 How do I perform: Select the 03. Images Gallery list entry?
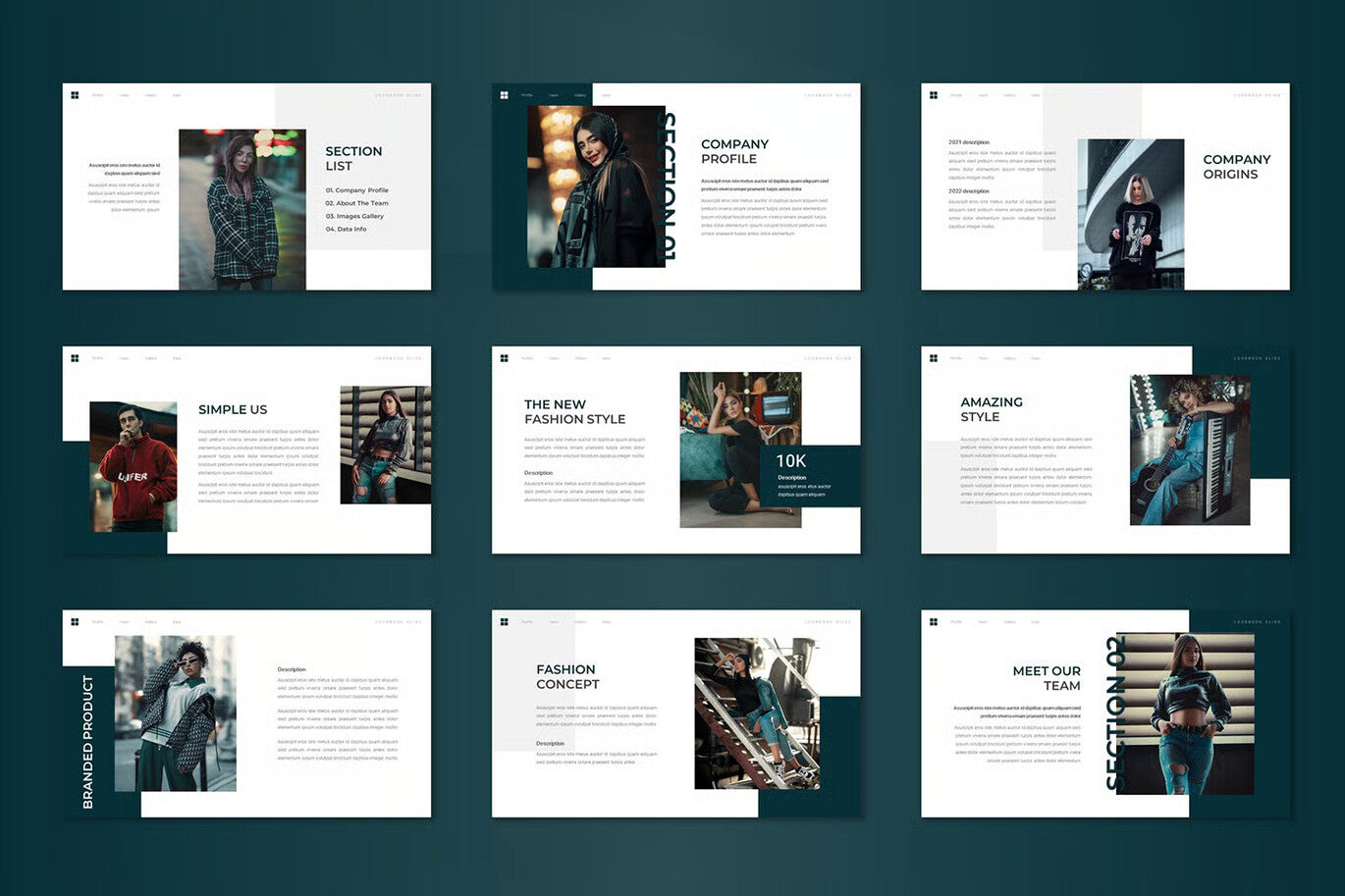(x=356, y=216)
